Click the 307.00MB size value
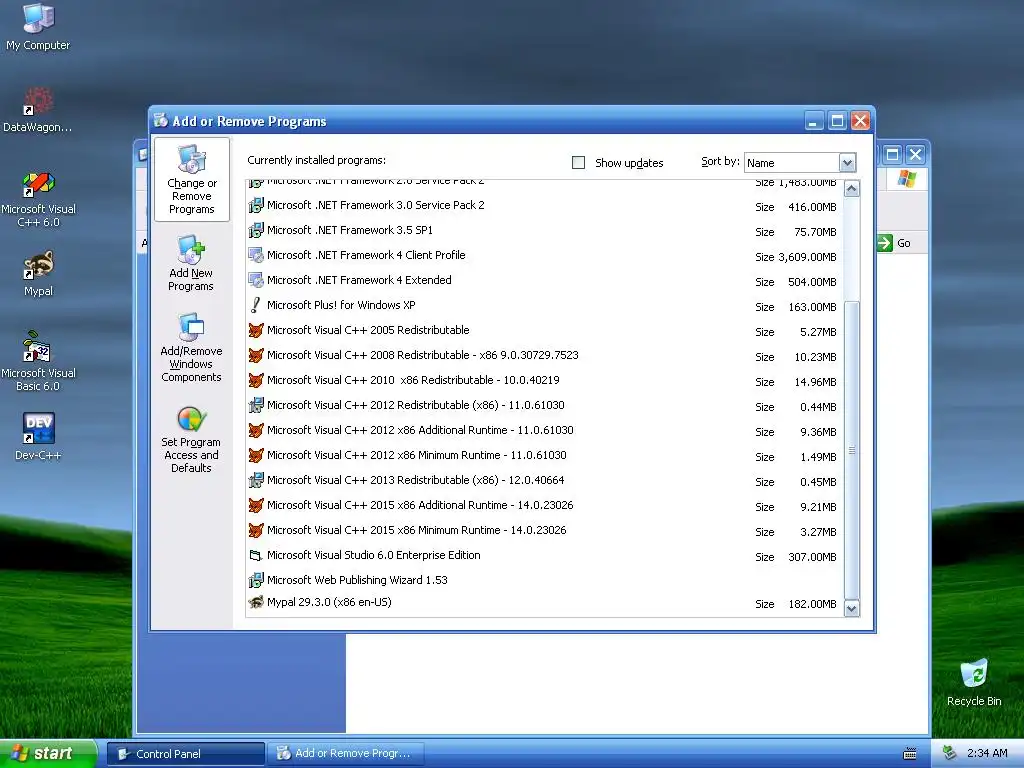Screen dimensions: 1024x768 pyautogui.click(x=812, y=557)
